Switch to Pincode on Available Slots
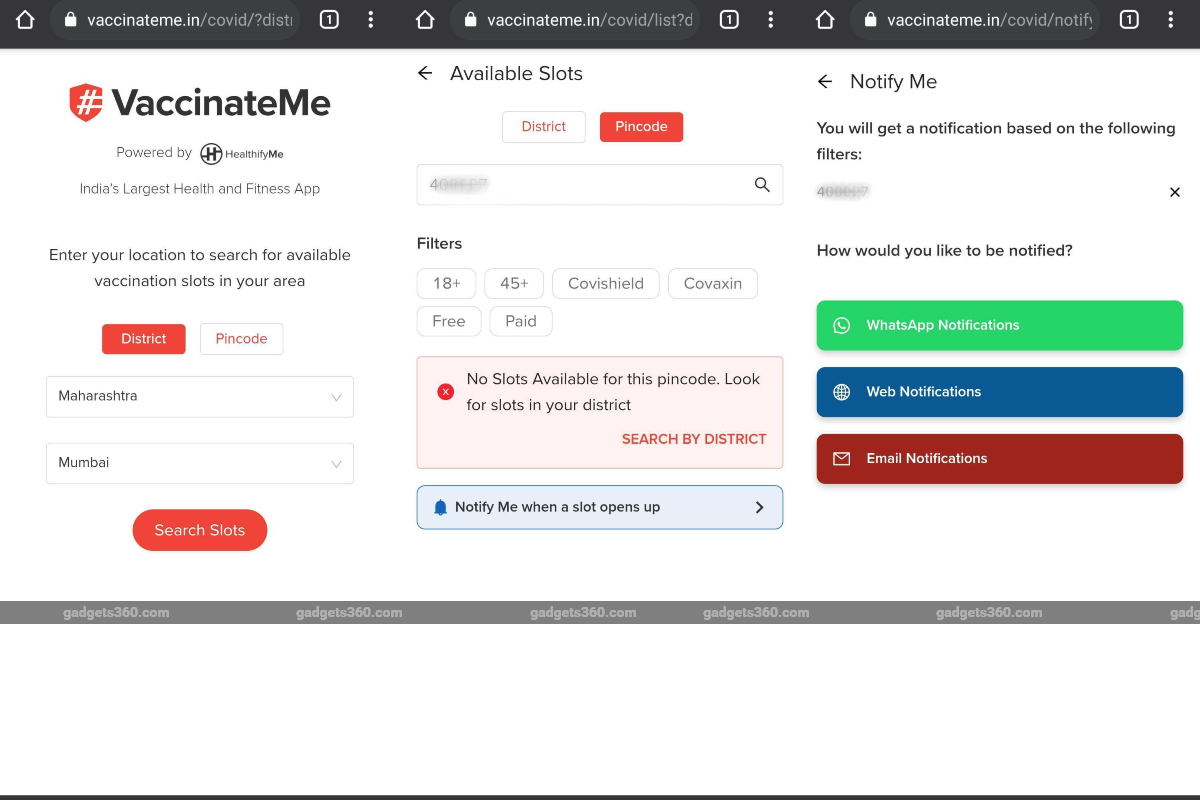Image resolution: width=1200 pixels, height=800 pixels. pyautogui.click(x=641, y=127)
